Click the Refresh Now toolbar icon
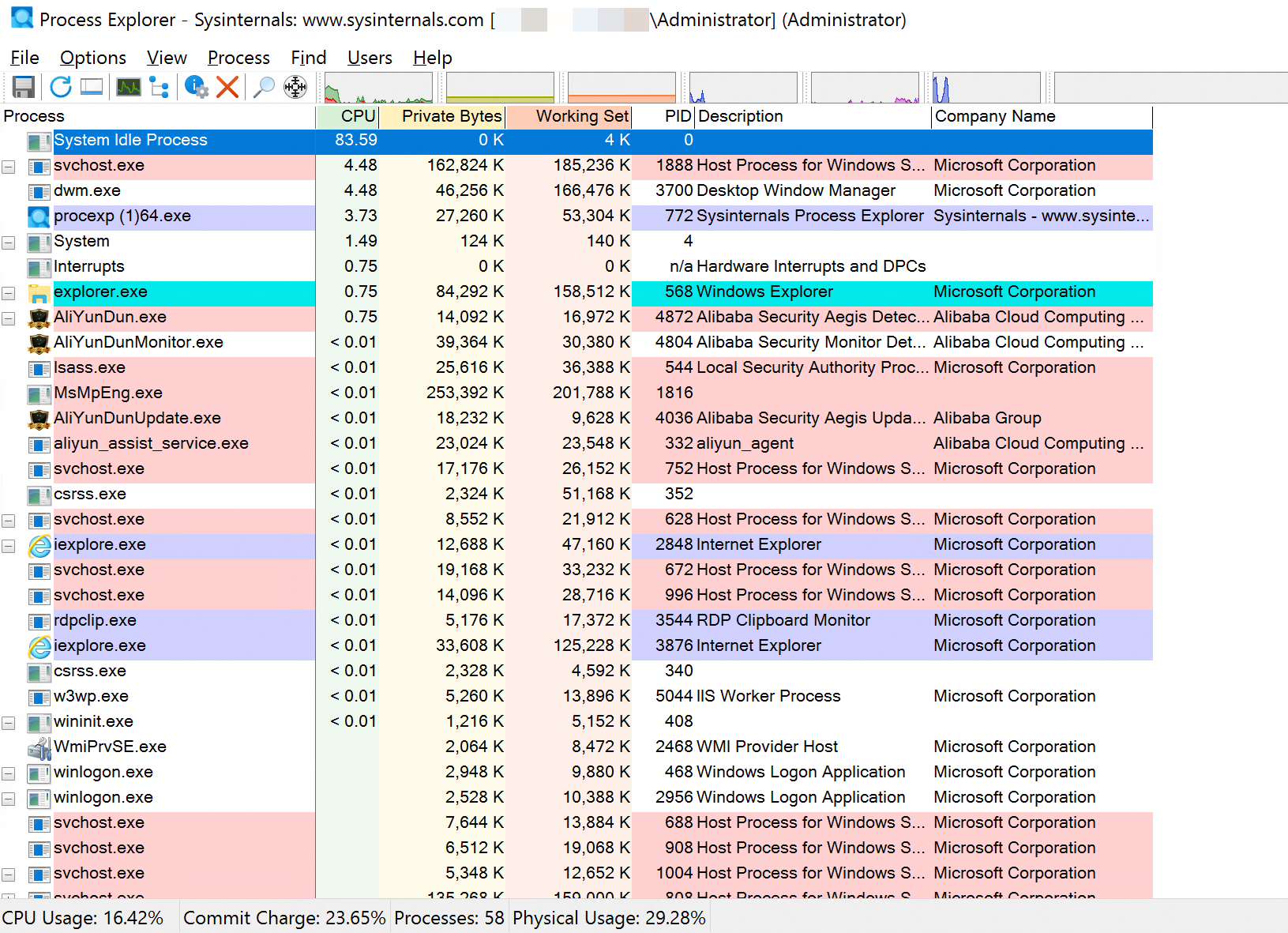1288x933 pixels. click(61, 87)
